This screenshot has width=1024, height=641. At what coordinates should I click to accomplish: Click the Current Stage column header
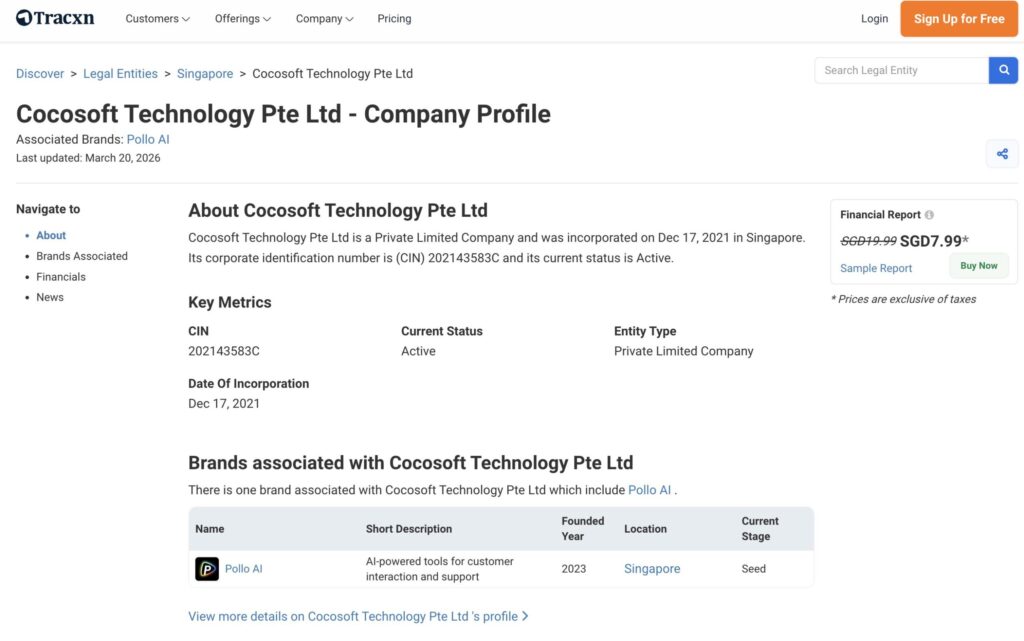pos(760,529)
